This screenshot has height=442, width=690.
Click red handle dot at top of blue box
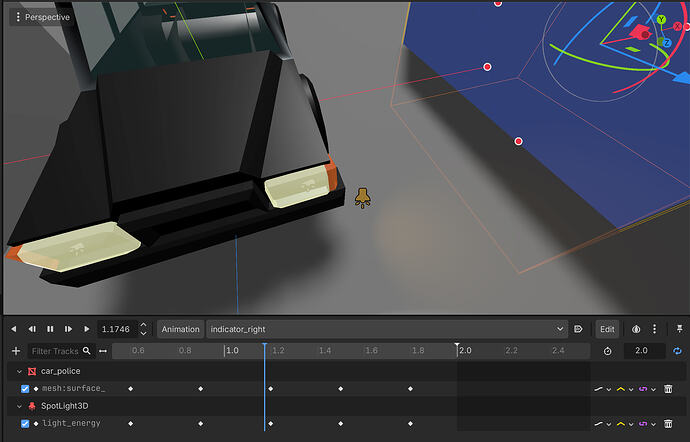tap(498, 3)
